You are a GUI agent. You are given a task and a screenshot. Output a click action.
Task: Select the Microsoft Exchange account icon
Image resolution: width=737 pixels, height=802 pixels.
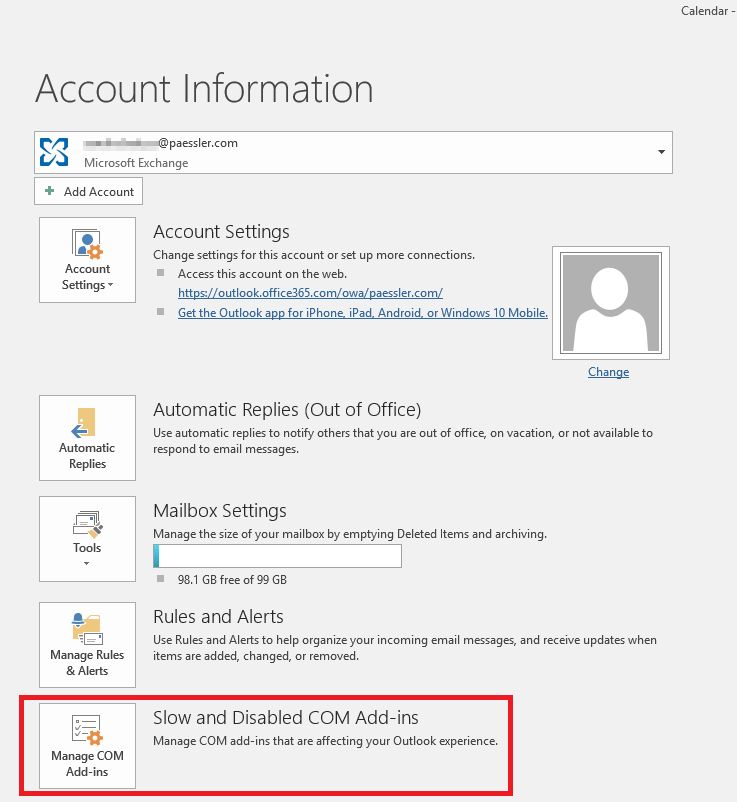pos(53,151)
